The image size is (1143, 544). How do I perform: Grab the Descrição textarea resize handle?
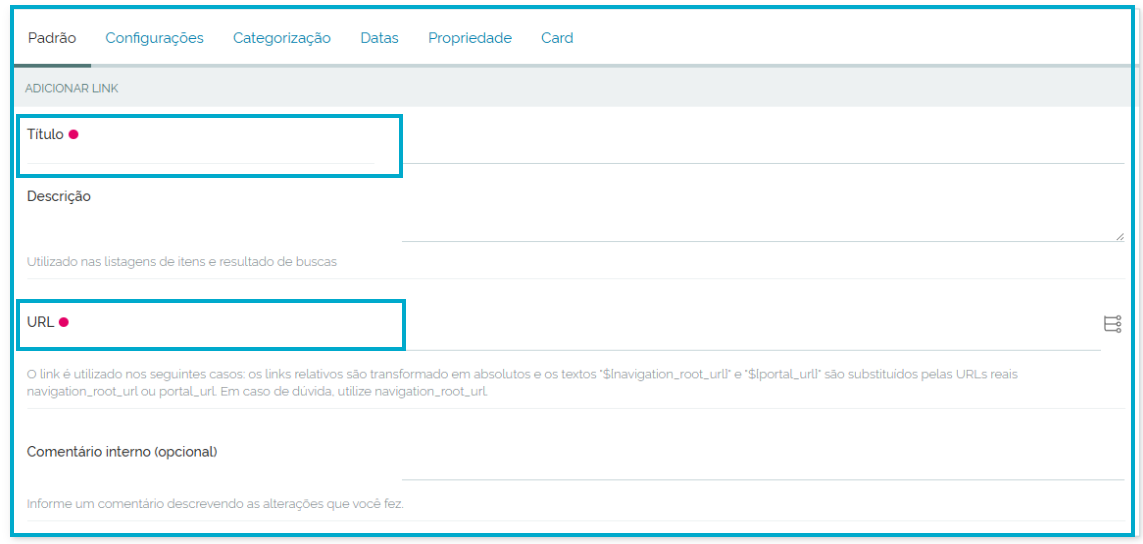tap(1119, 236)
